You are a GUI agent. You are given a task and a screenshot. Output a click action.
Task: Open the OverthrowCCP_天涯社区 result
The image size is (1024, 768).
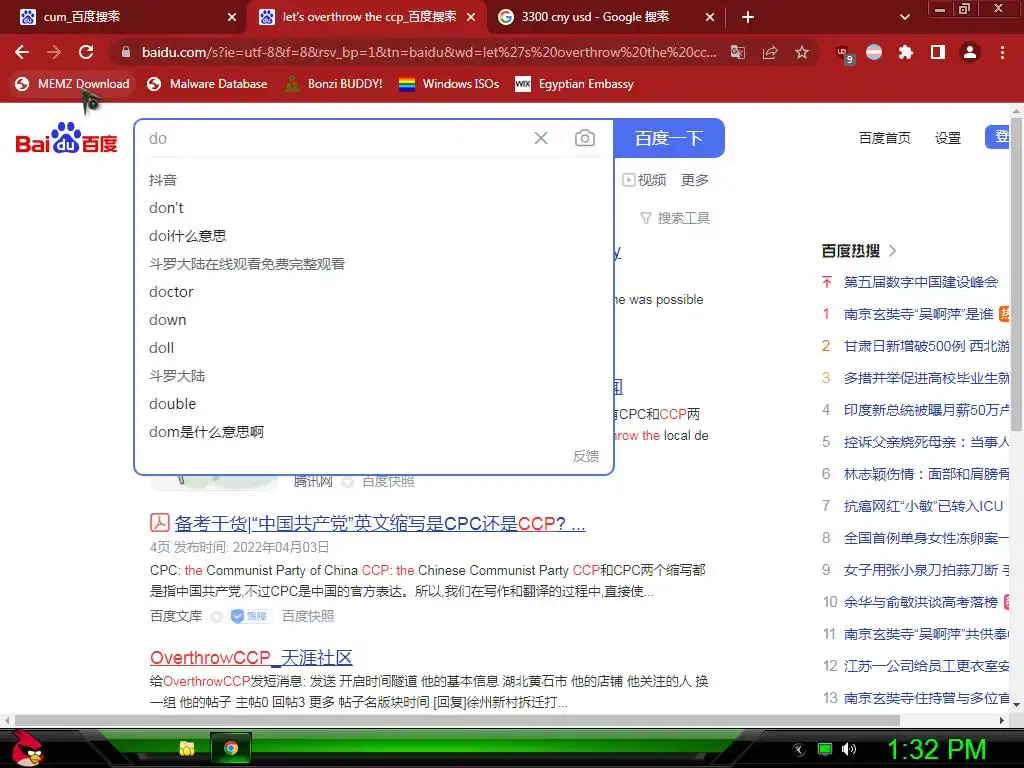point(251,658)
